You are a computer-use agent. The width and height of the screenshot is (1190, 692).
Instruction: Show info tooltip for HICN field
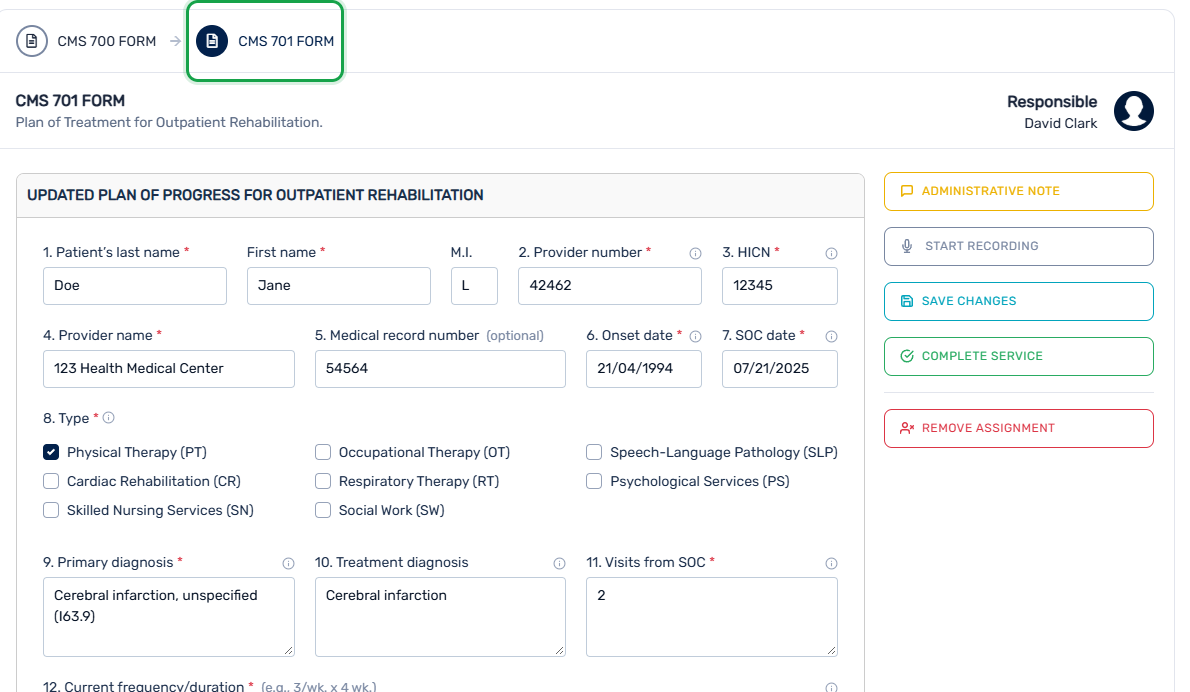pos(831,253)
